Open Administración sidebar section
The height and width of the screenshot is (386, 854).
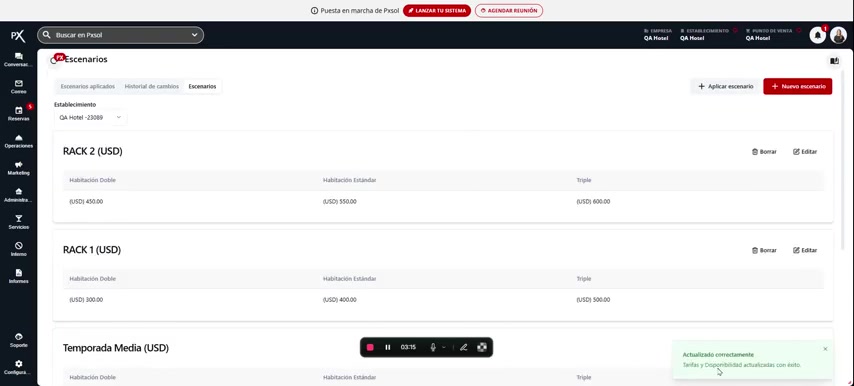point(19,195)
